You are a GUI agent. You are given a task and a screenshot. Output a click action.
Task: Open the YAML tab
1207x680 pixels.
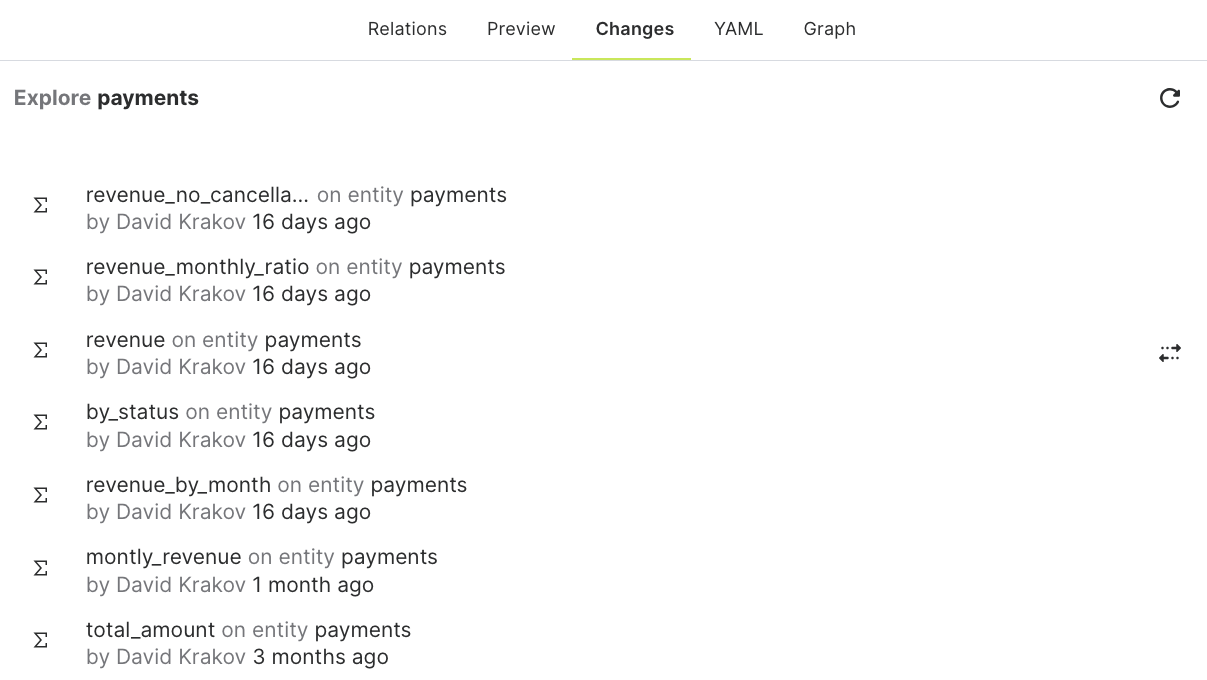pos(739,29)
